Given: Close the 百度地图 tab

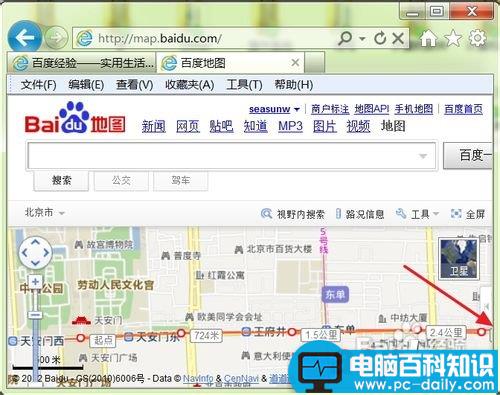Looking at the screenshot, I should (295, 62).
